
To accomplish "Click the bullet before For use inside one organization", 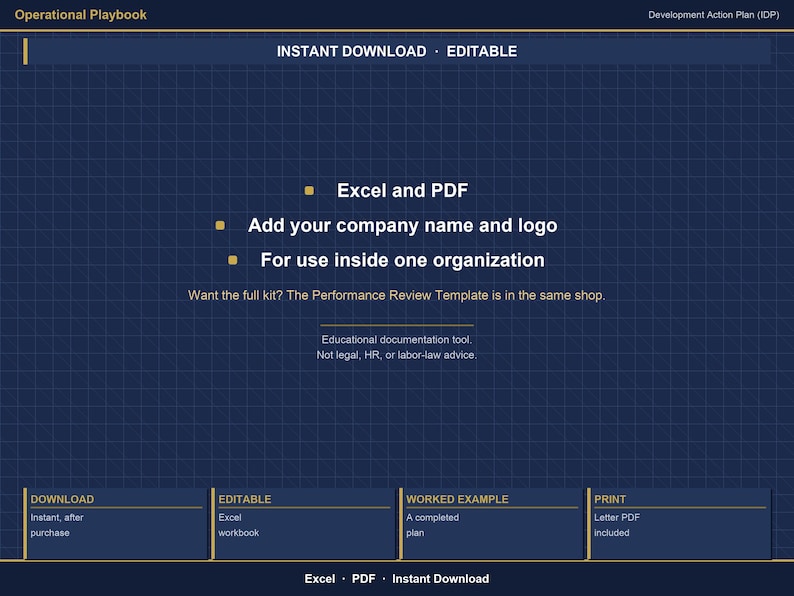I will click(233, 260).
